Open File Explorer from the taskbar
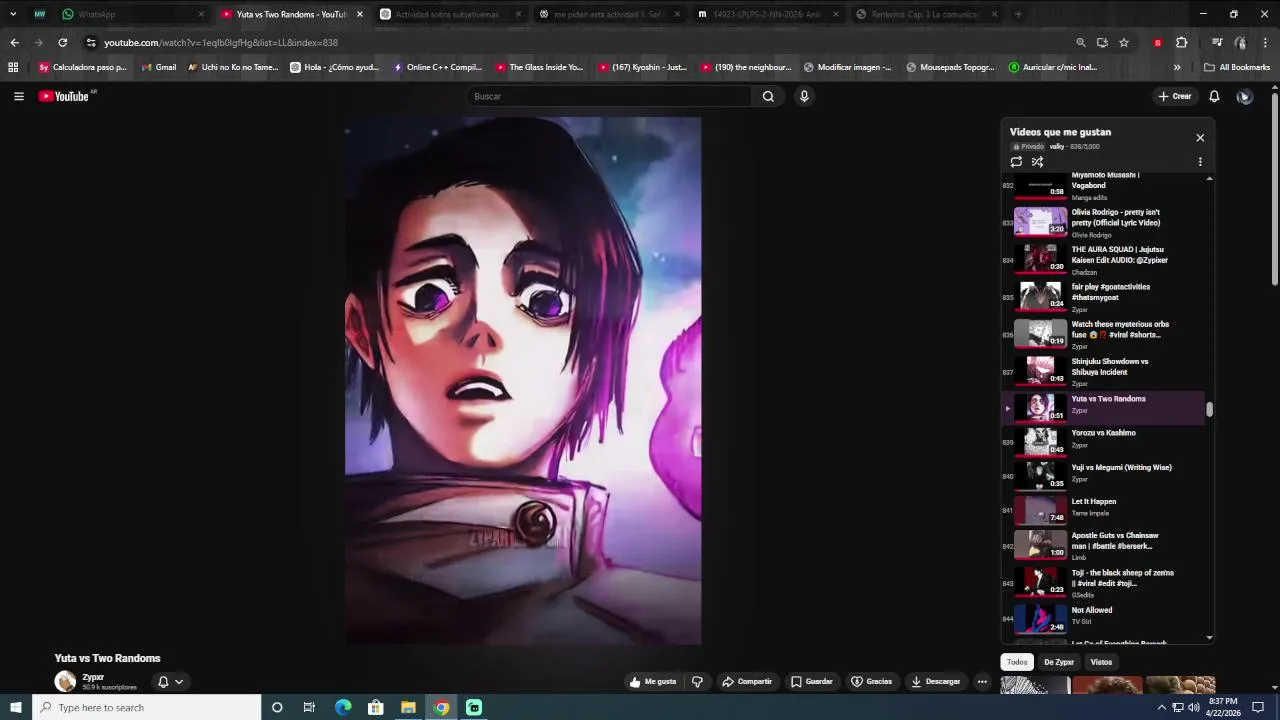1280x720 pixels. (408, 707)
